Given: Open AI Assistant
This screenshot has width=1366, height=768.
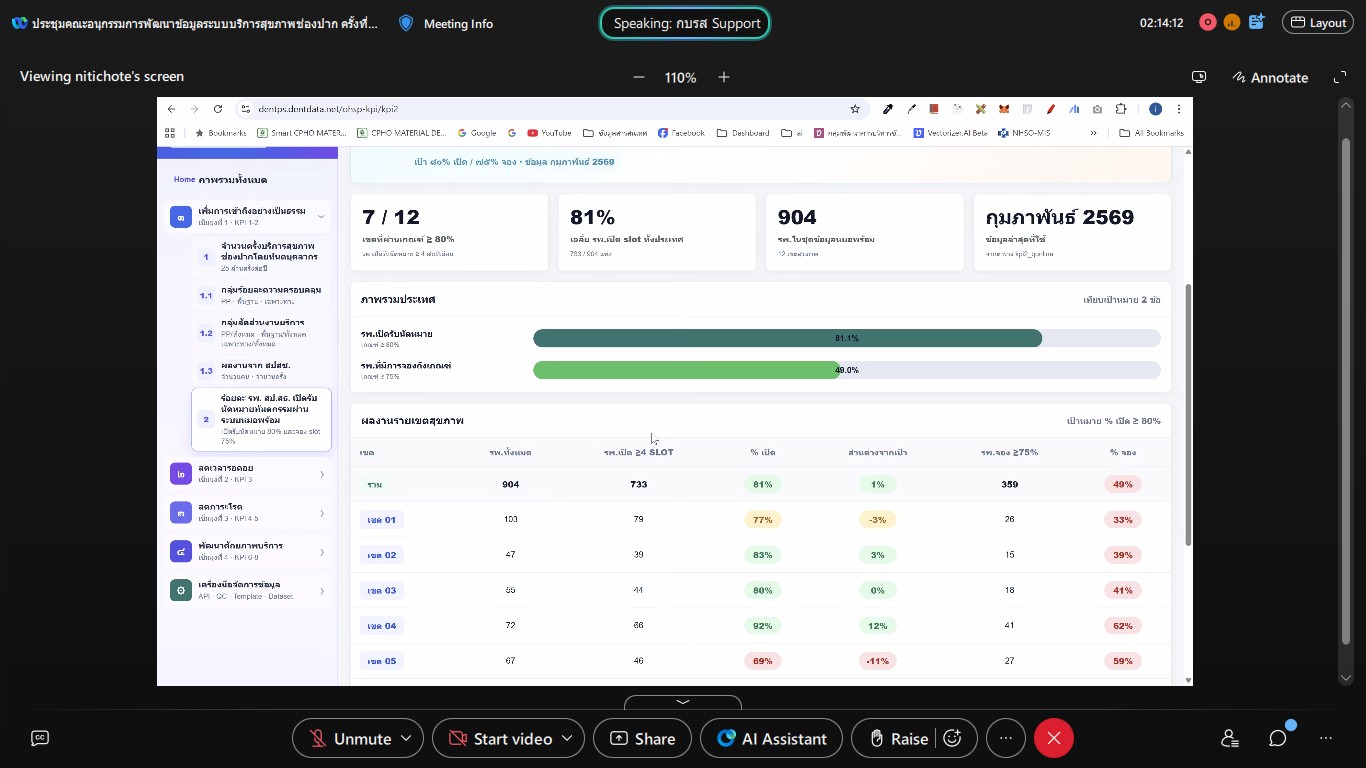Looking at the screenshot, I should pos(771,738).
